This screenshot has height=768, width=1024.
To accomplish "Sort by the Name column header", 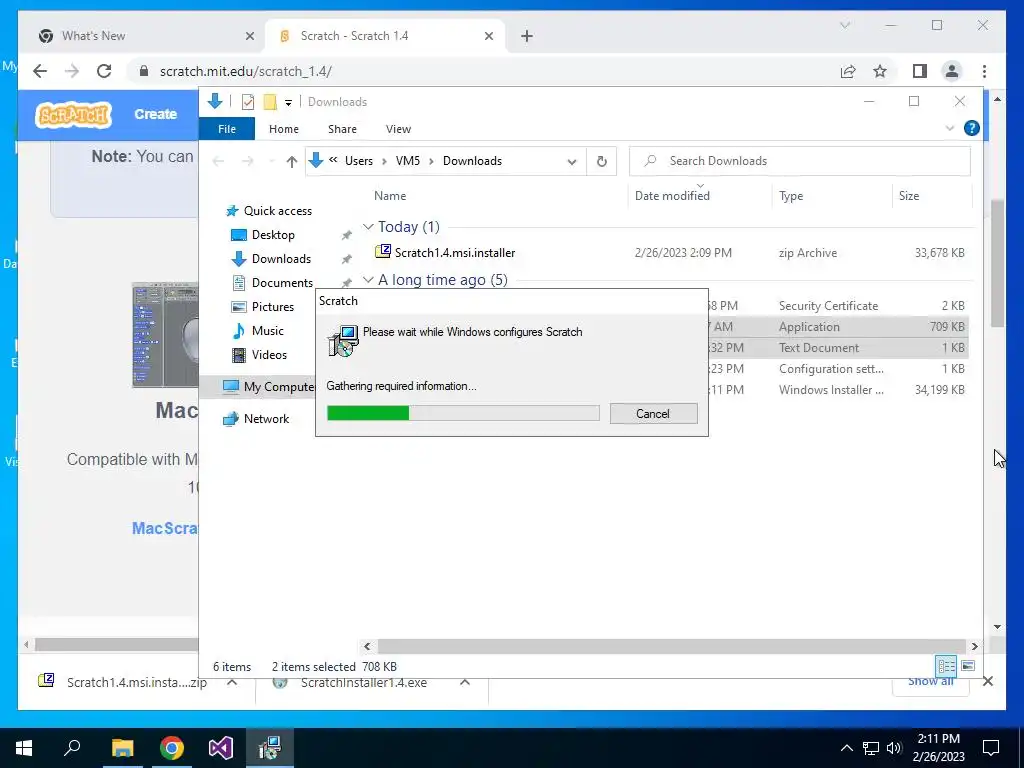I will [x=390, y=196].
